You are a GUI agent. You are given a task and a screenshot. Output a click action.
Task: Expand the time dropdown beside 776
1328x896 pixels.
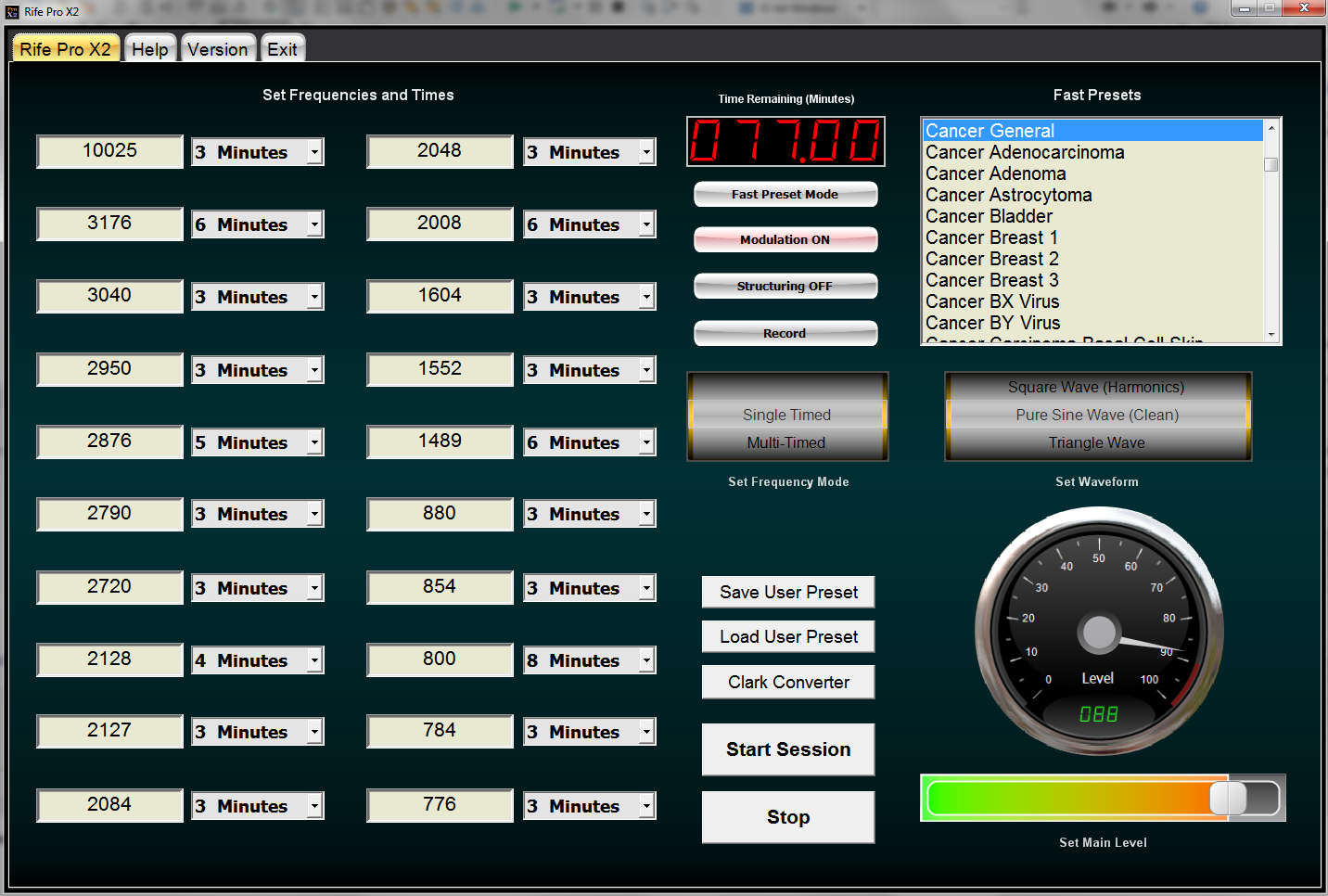[647, 806]
